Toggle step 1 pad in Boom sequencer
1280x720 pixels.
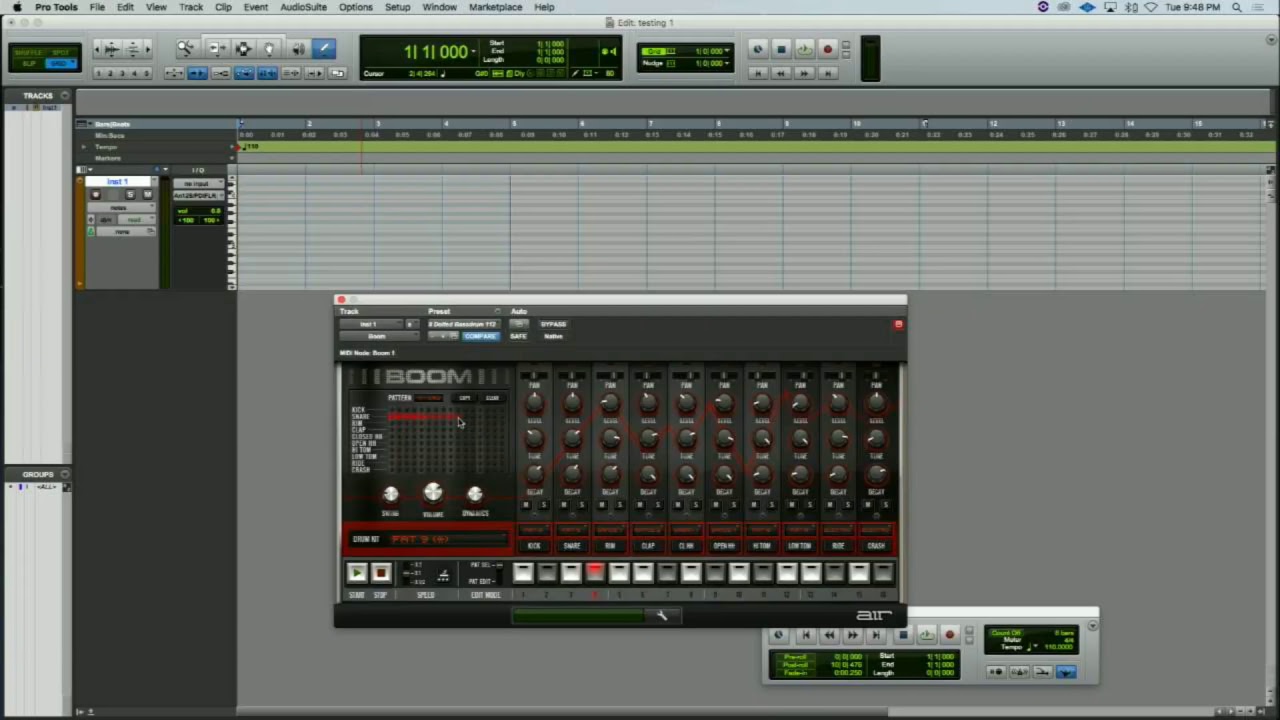click(522, 572)
